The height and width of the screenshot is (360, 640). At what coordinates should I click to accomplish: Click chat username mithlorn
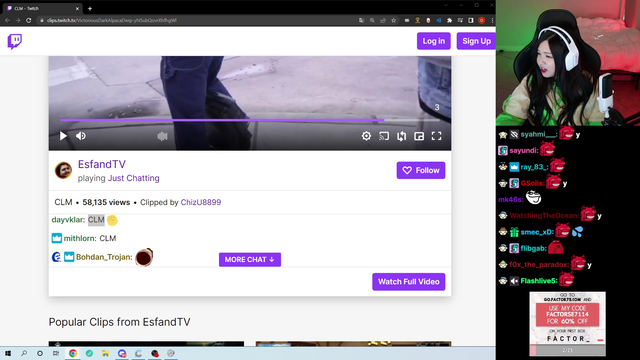(79, 238)
